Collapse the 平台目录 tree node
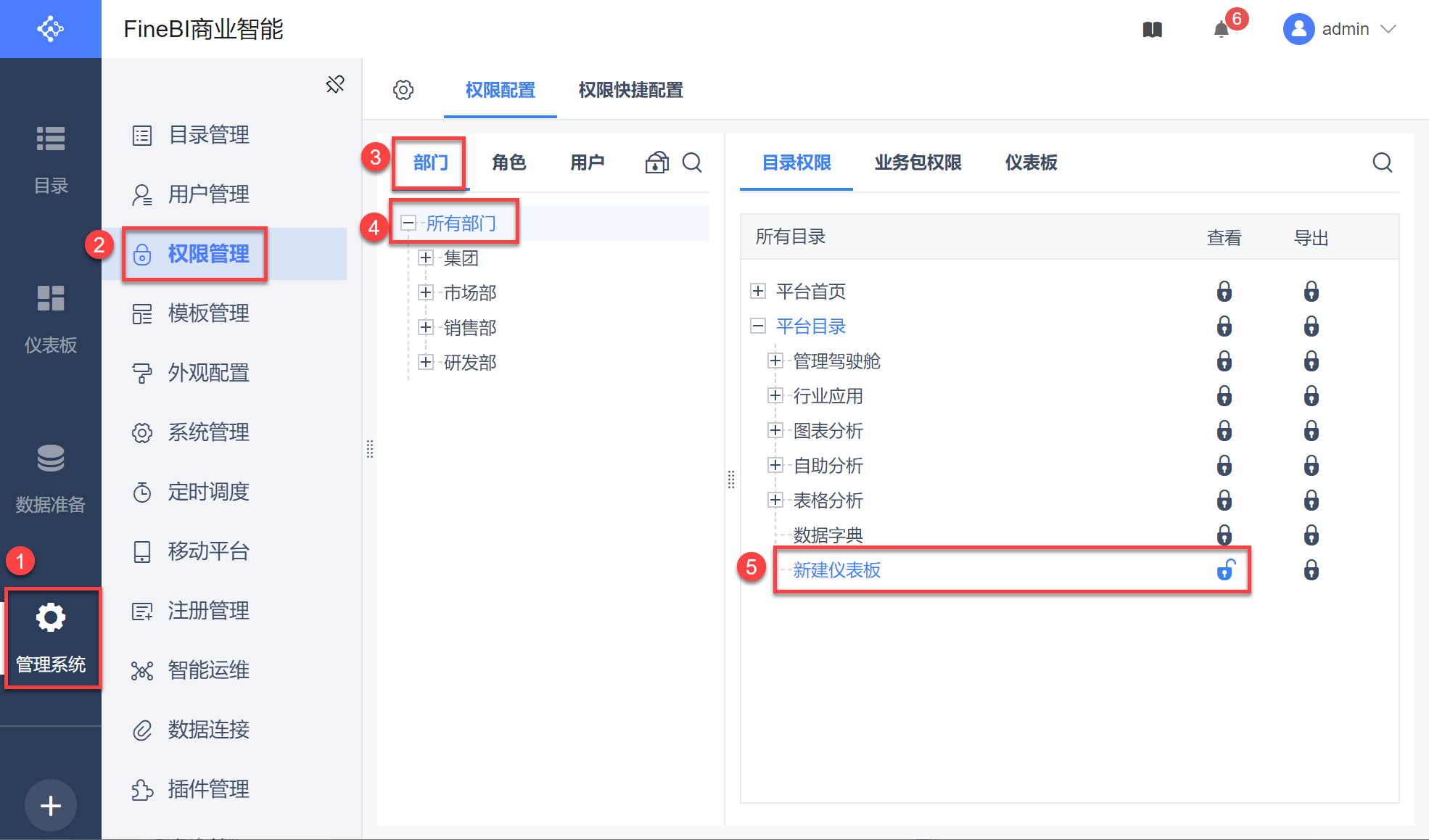The height and width of the screenshot is (840, 1429). click(x=758, y=326)
